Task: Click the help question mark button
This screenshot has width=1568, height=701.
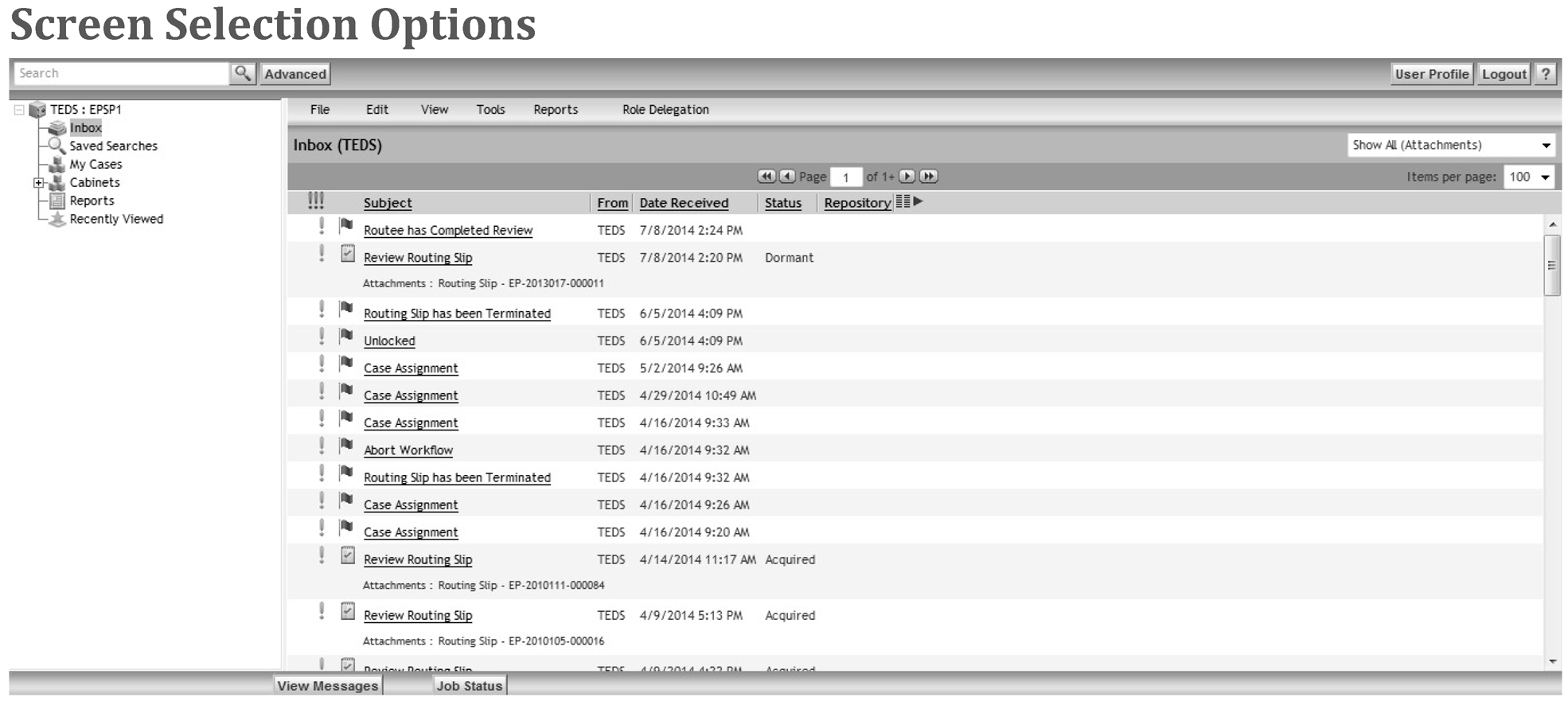Action: 1545,74
